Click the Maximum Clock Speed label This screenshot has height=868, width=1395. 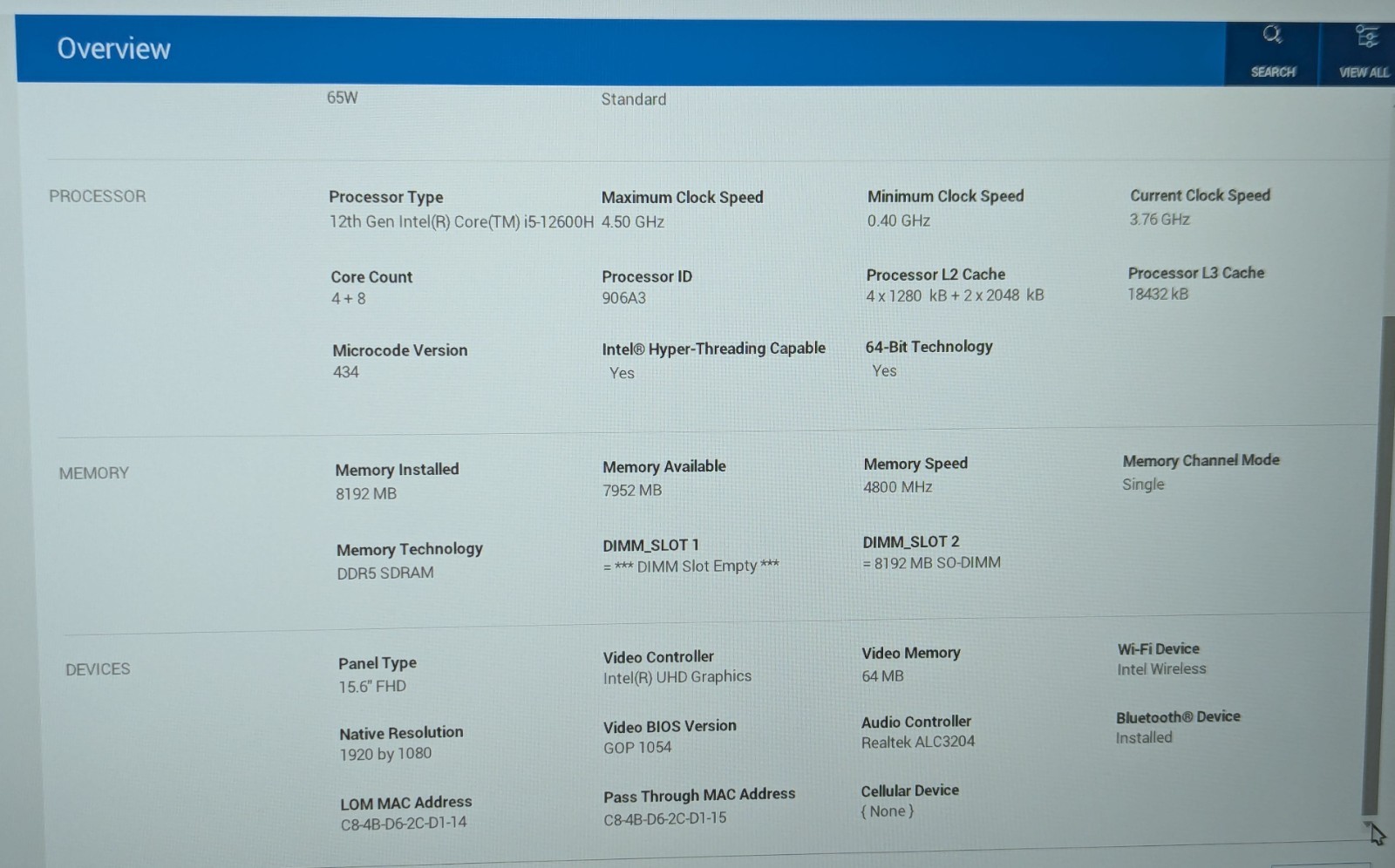[x=682, y=197]
